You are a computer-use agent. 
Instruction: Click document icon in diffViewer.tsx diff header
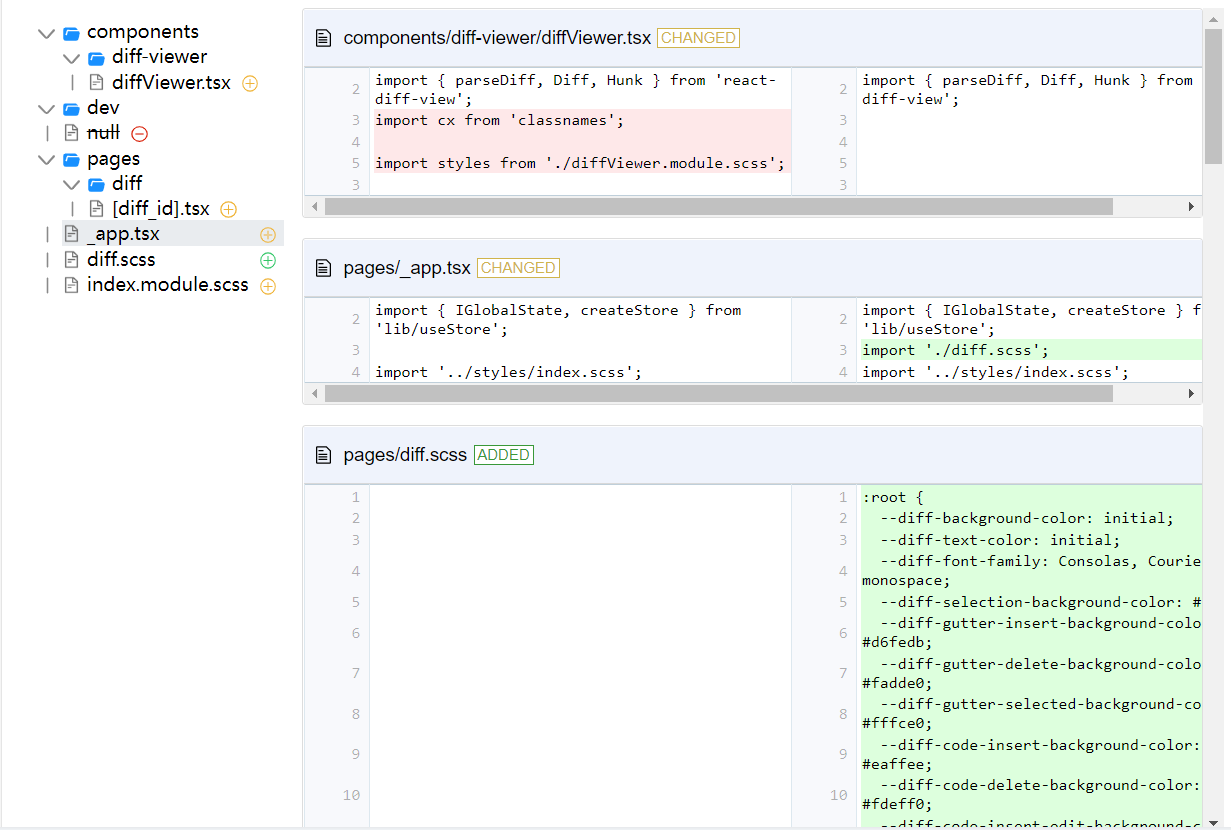pos(323,38)
